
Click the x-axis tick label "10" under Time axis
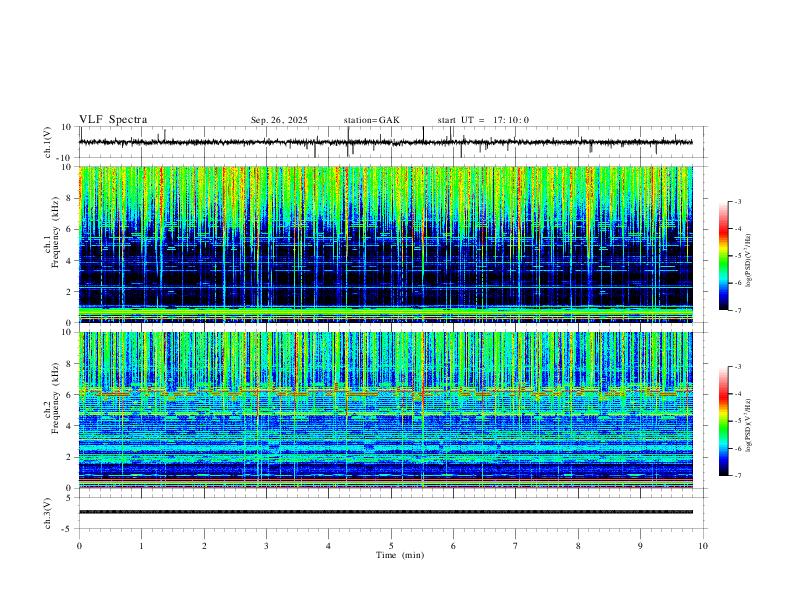tap(703, 546)
